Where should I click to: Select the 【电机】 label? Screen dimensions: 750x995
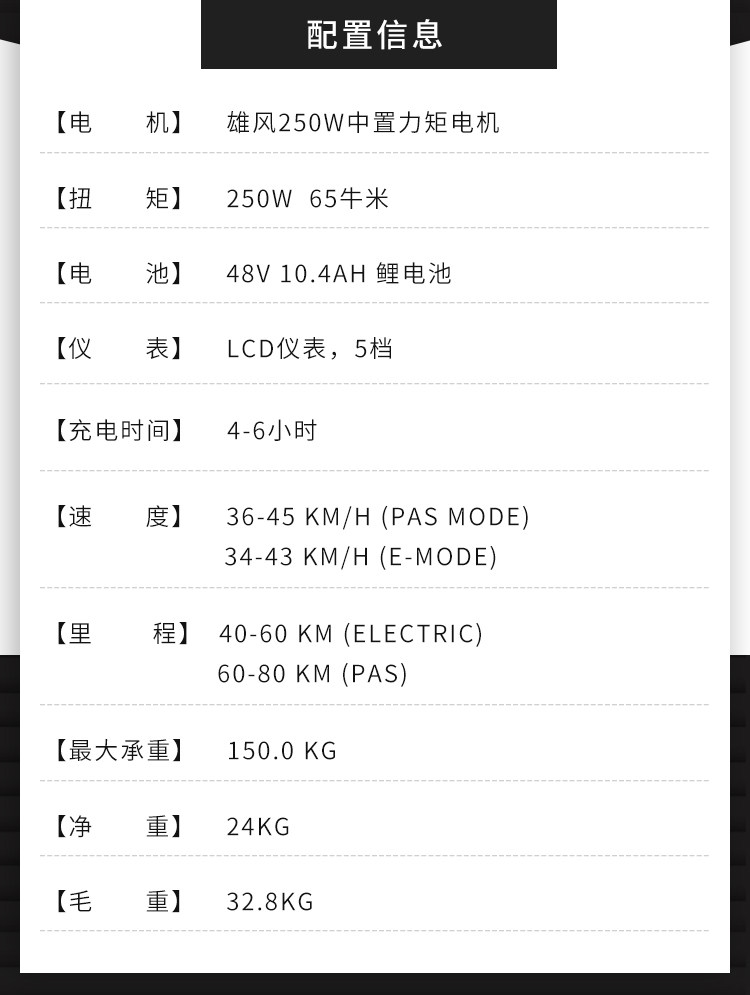point(118,123)
